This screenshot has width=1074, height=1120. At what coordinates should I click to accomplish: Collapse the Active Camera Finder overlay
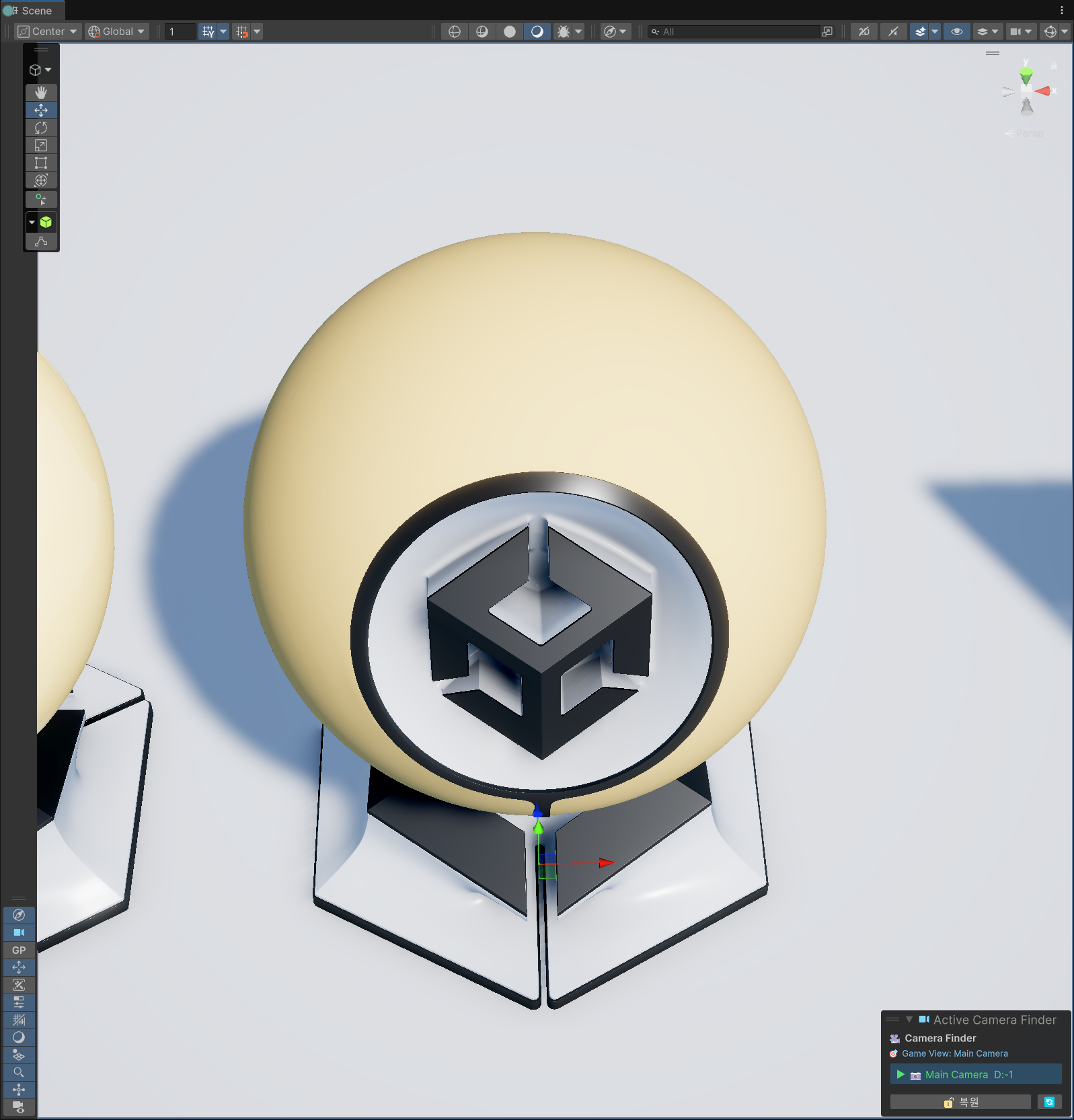click(909, 1020)
